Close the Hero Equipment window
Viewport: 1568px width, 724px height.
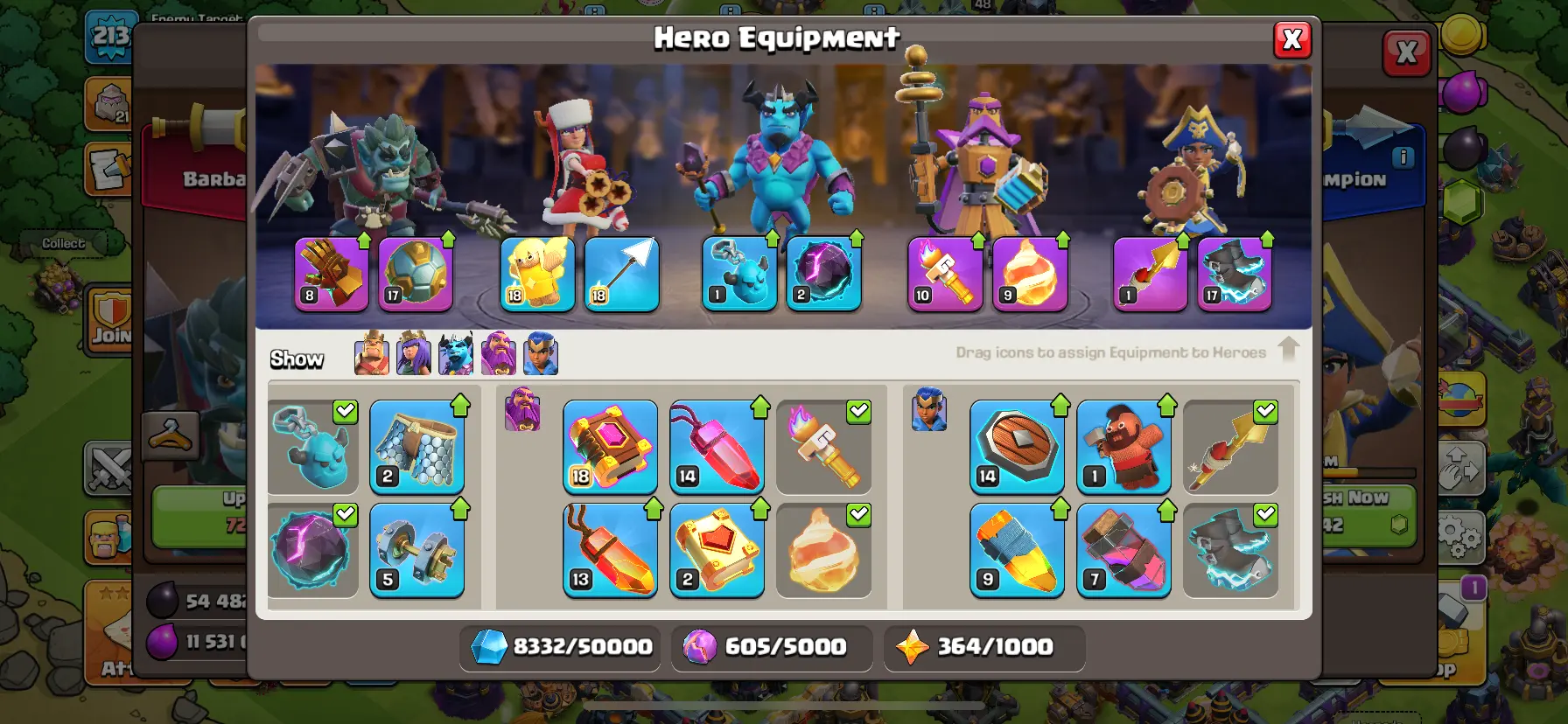click(x=1292, y=40)
